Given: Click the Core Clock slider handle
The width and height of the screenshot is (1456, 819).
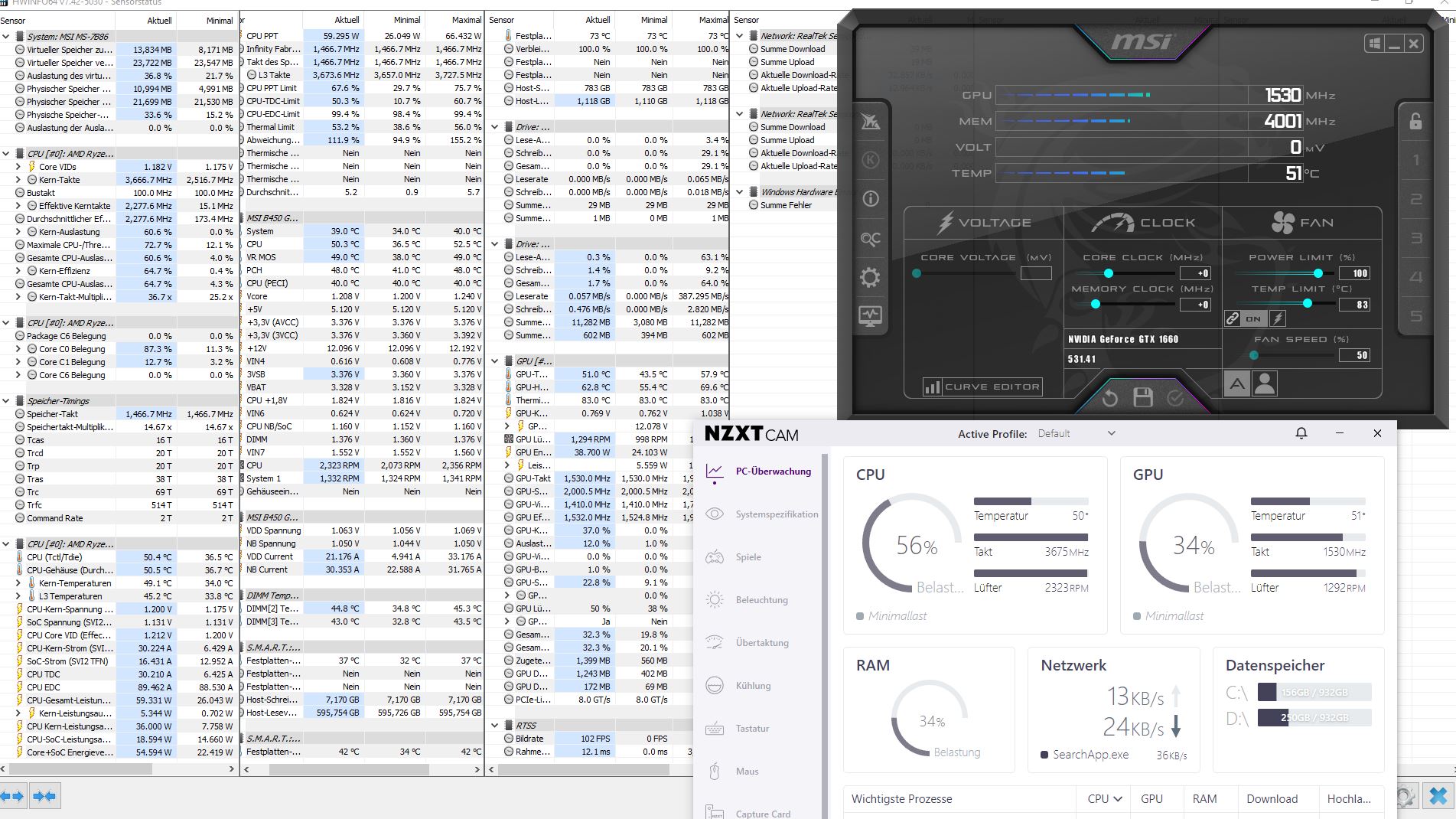Looking at the screenshot, I should click(x=1108, y=273).
